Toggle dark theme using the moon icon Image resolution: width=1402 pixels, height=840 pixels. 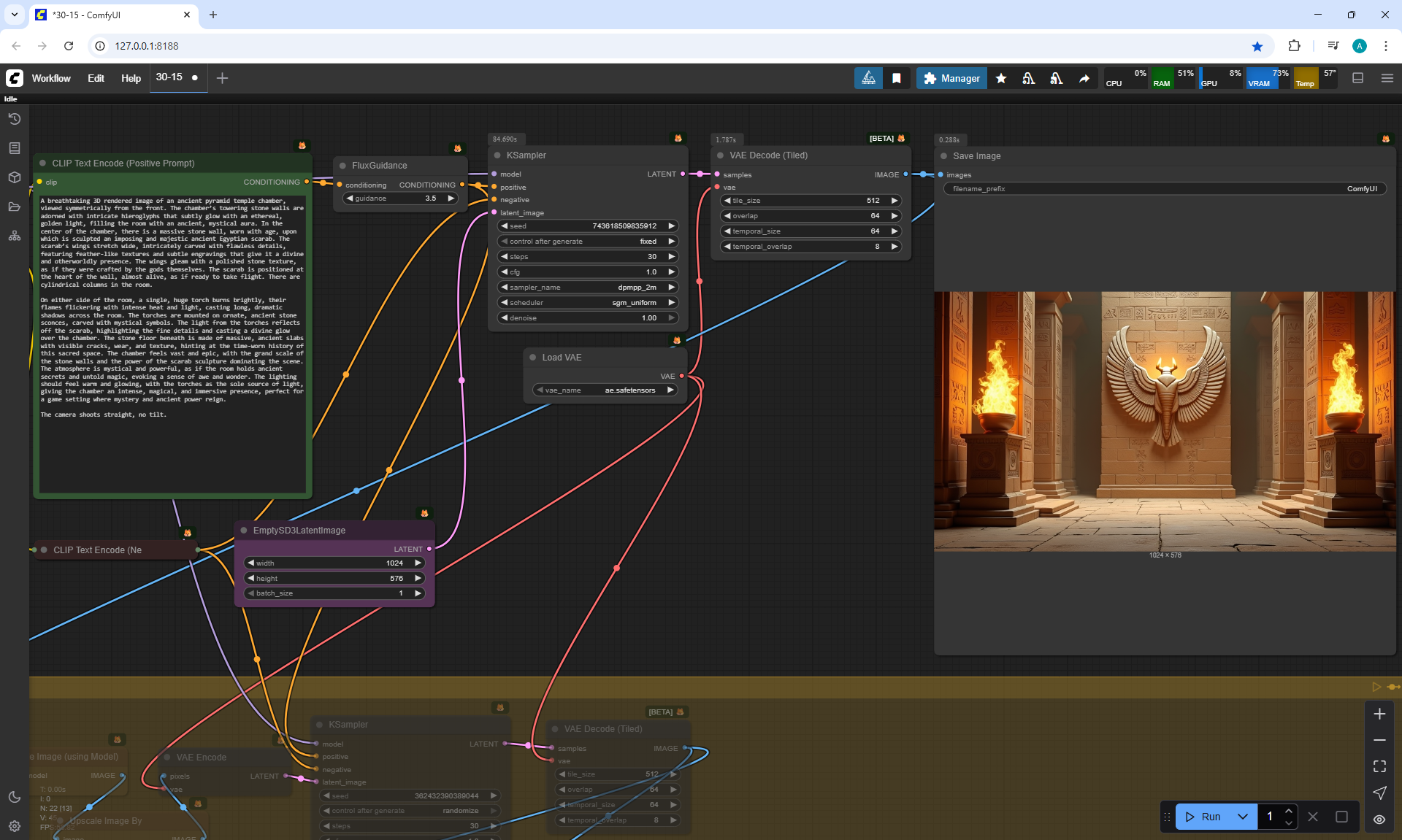click(x=15, y=797)
